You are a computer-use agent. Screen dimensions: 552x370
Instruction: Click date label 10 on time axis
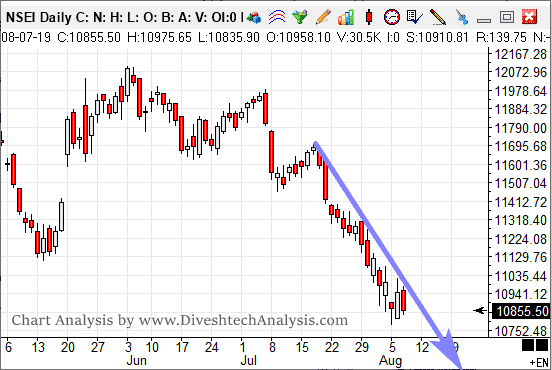[152, 347]
